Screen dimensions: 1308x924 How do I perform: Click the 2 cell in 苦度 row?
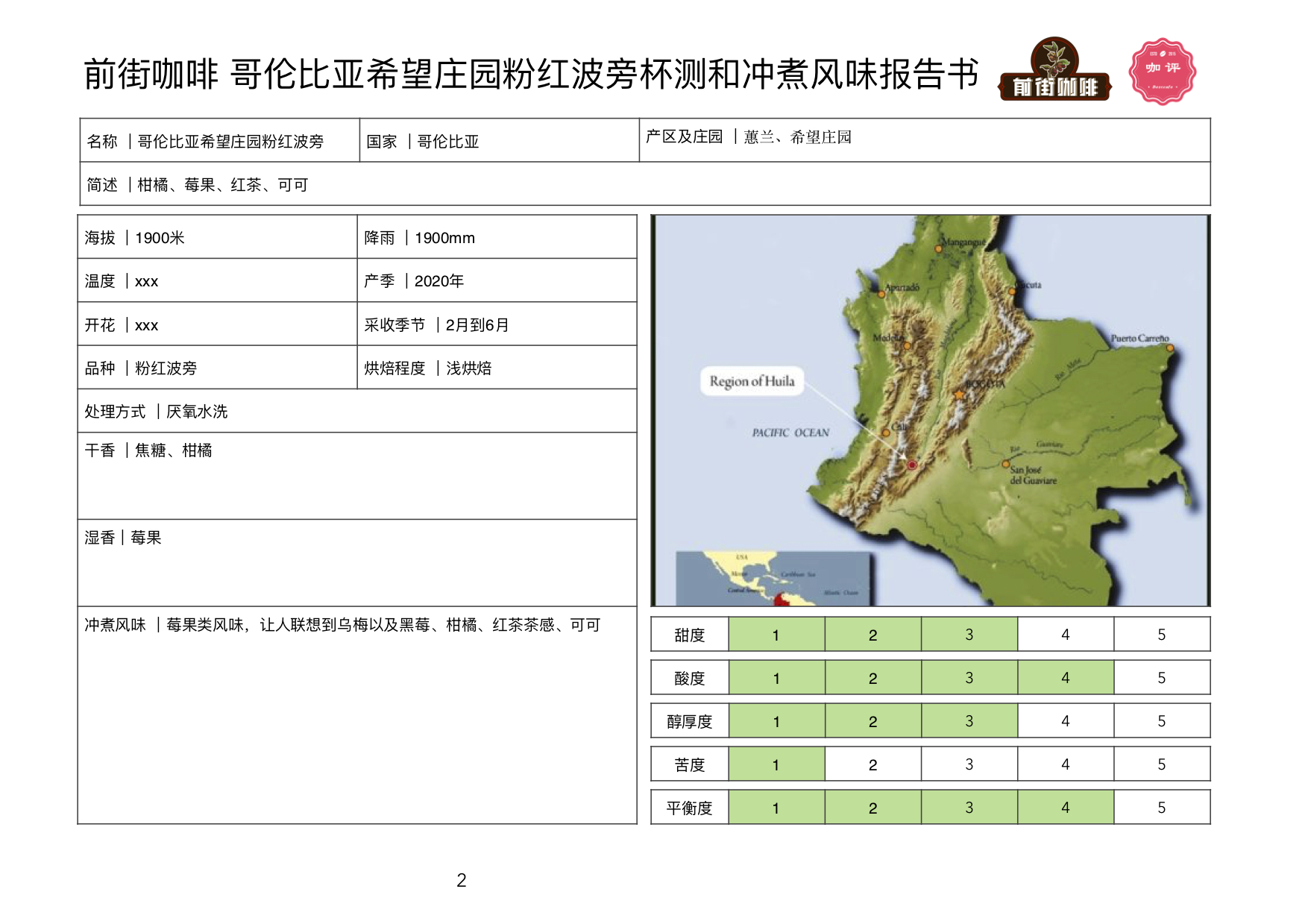(872, 764)
